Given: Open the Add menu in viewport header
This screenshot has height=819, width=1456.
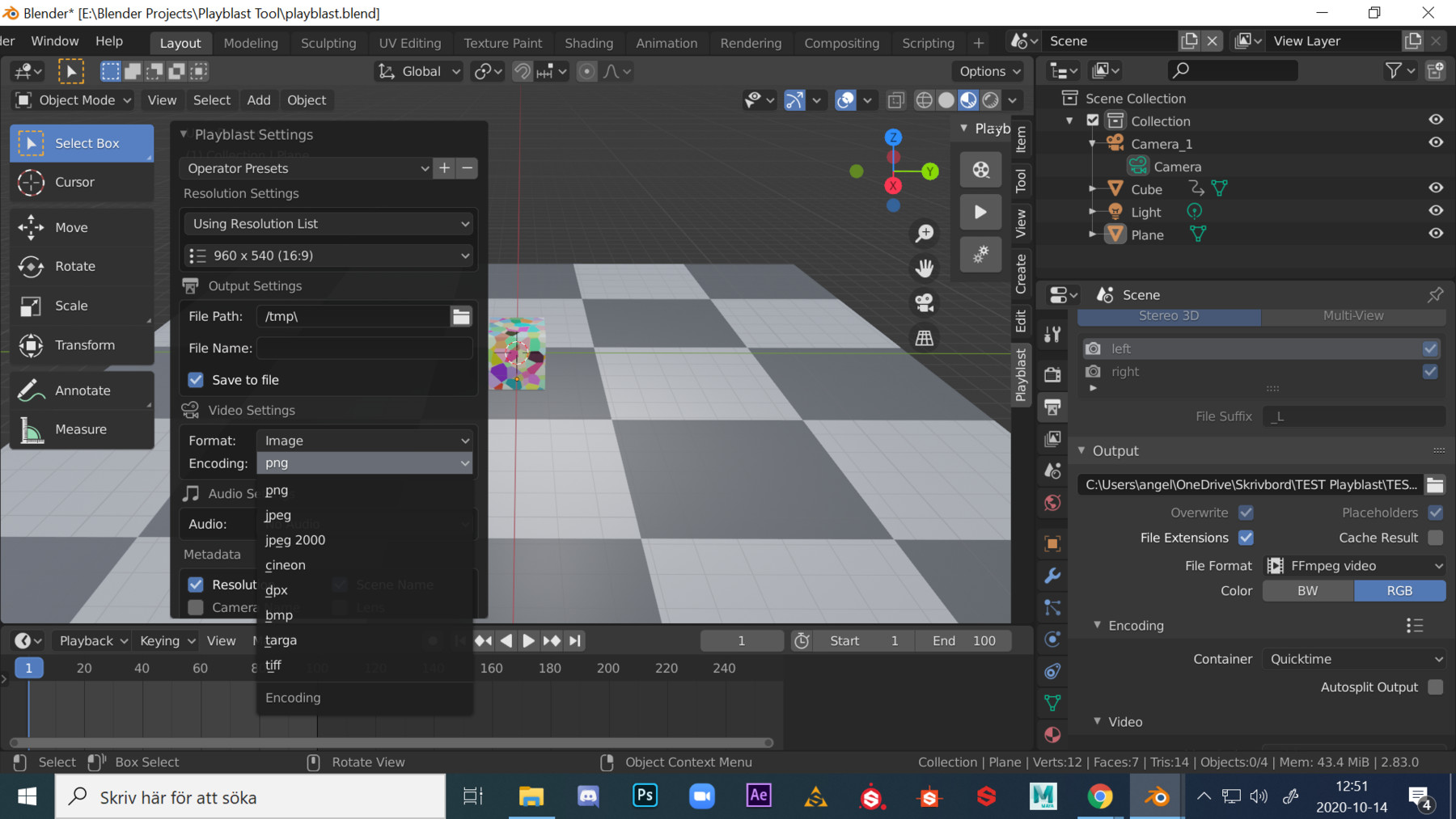Looking at the screenshot, I should [259, 100].
